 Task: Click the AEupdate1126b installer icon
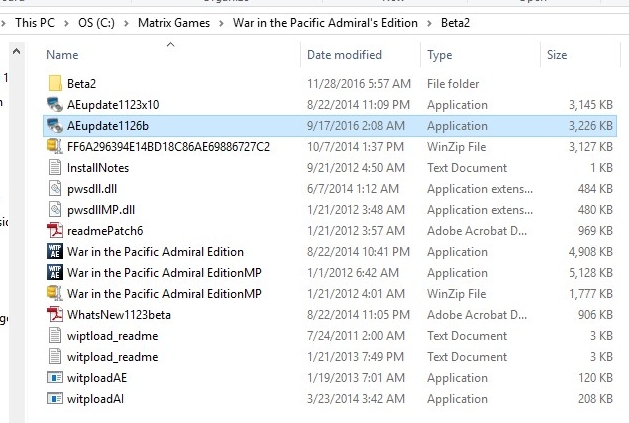(x=55, y=126)
